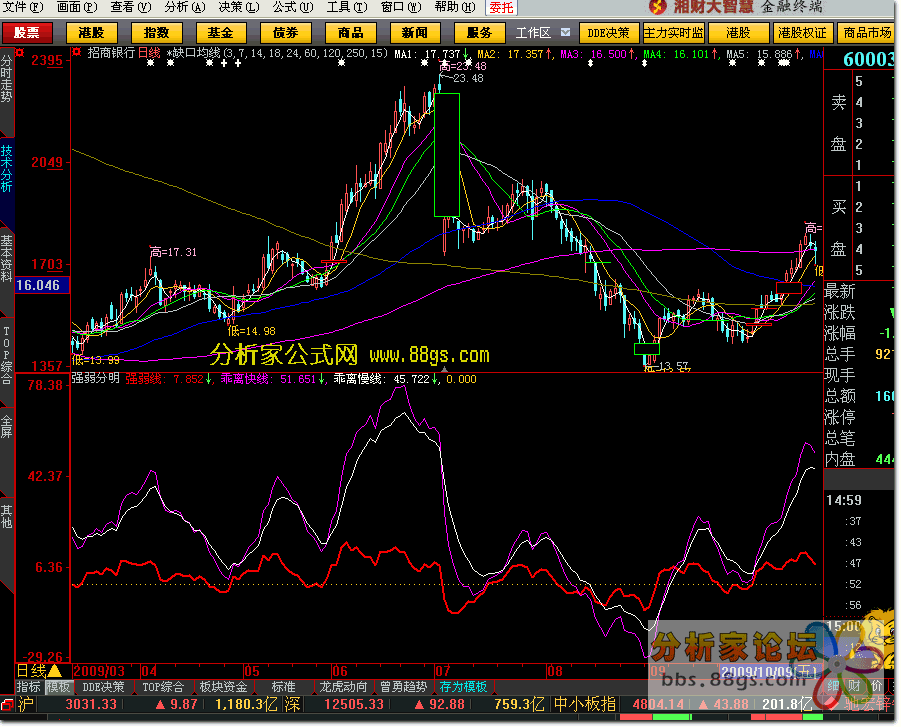
Task: Select the 新闻 toolbar button
Action: 415,33
